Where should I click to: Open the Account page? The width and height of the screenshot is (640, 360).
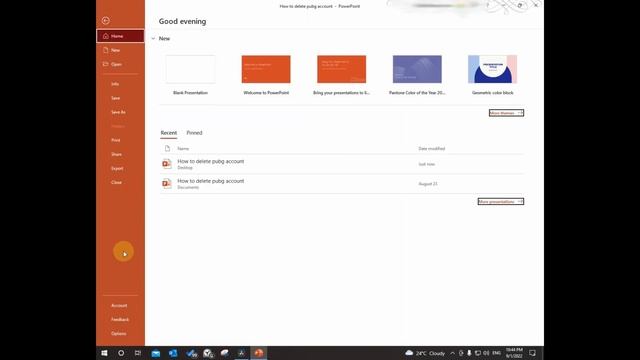120,306
